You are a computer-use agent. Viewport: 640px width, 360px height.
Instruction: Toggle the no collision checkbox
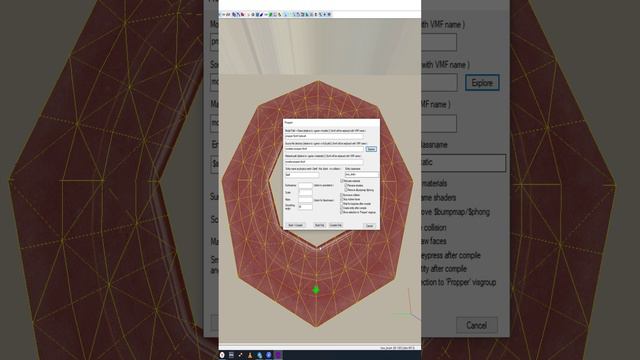[341, 195]
